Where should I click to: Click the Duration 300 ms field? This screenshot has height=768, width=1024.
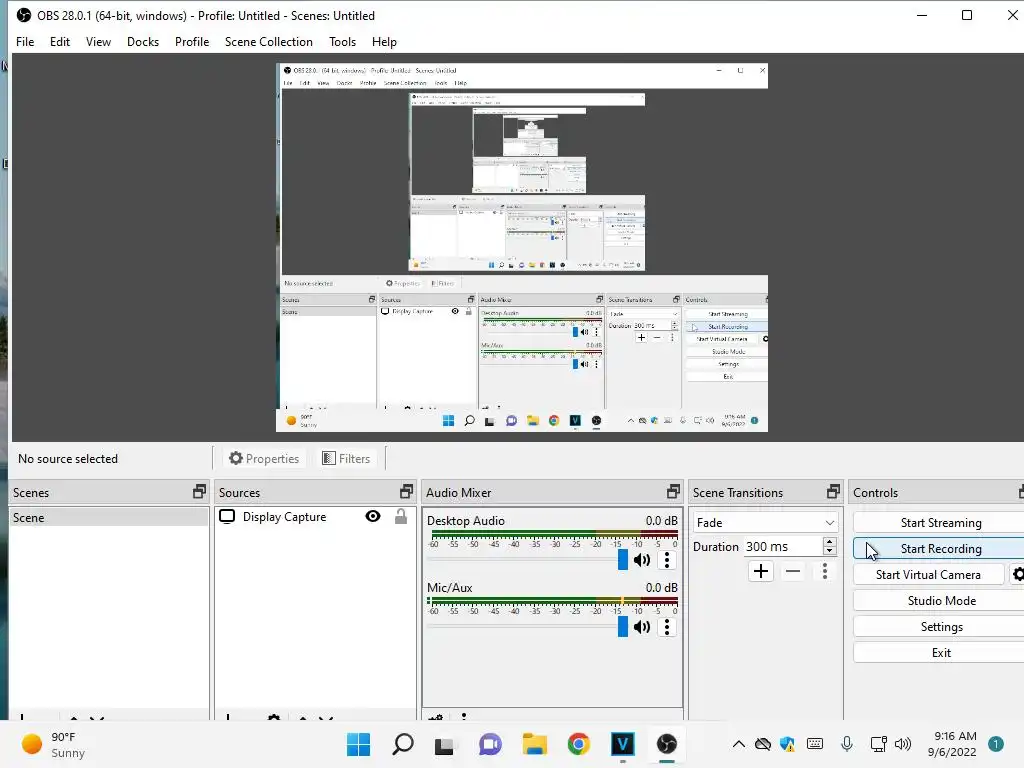(782, 547)
